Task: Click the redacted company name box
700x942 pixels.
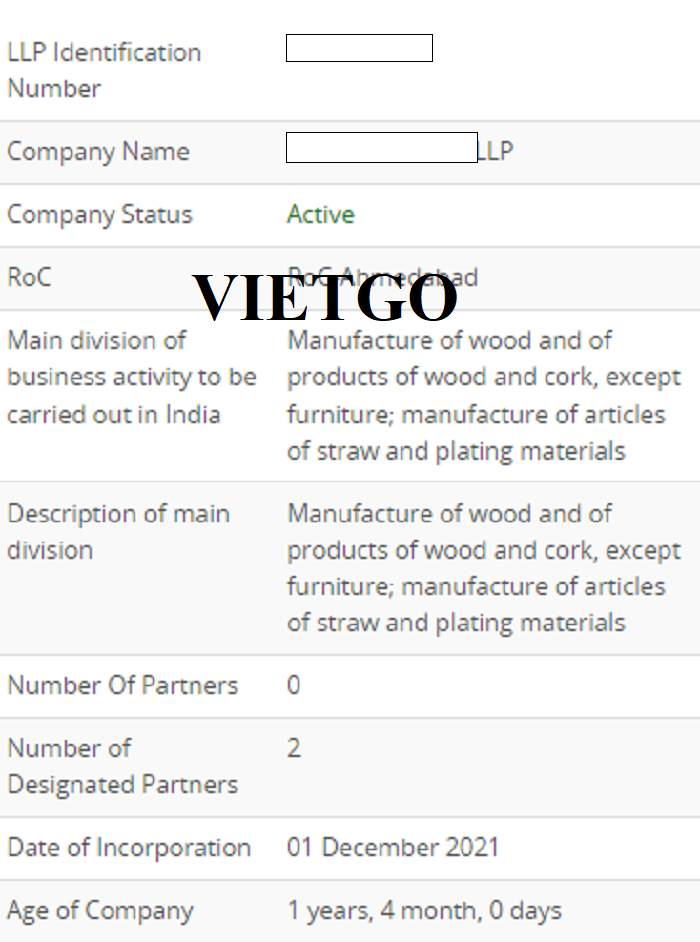Action: tap(382, 147)
